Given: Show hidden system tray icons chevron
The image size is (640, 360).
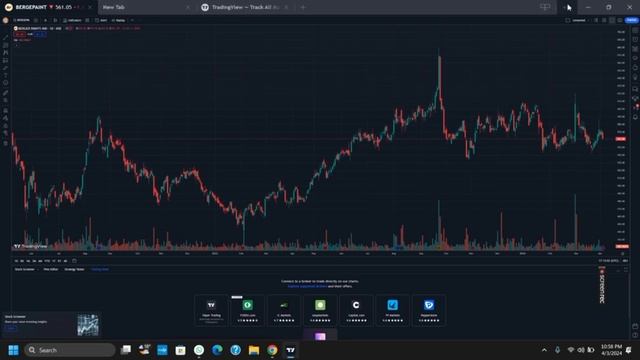Looking at the screenshot, I should [x=544, y=350].
